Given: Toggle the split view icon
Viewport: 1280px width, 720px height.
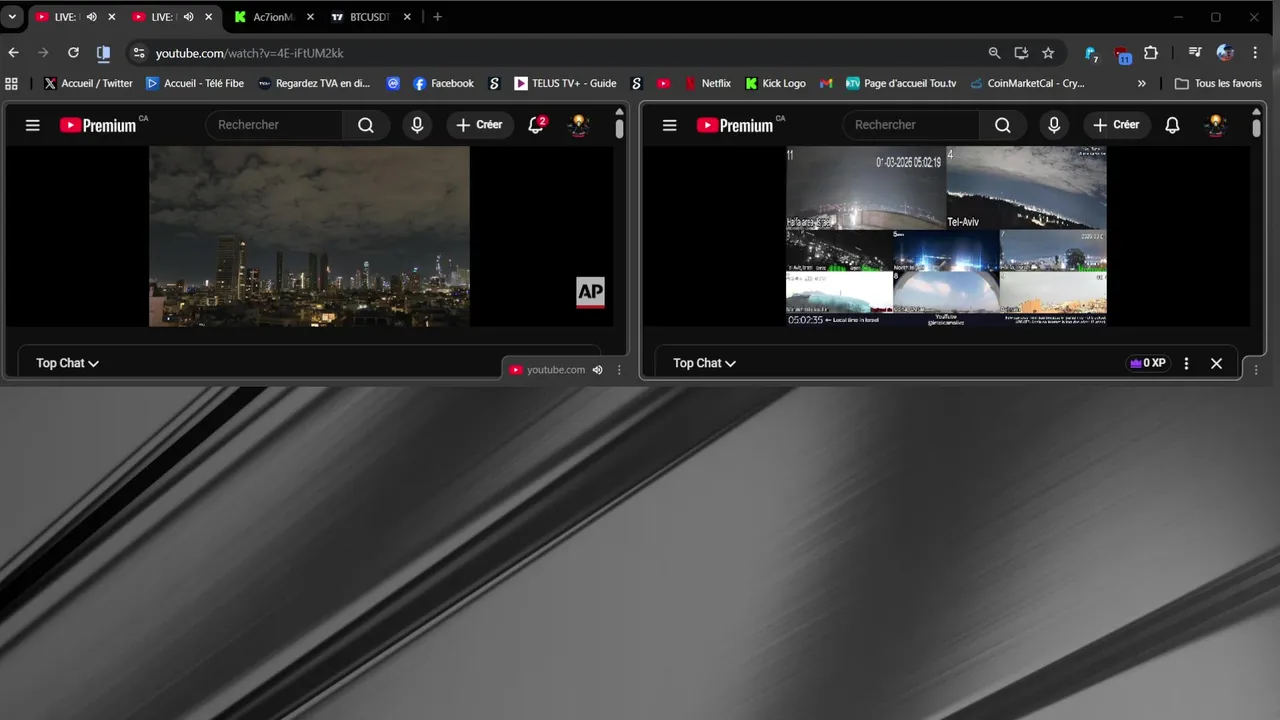Looking at the screenshot, I should pos(103,53).
